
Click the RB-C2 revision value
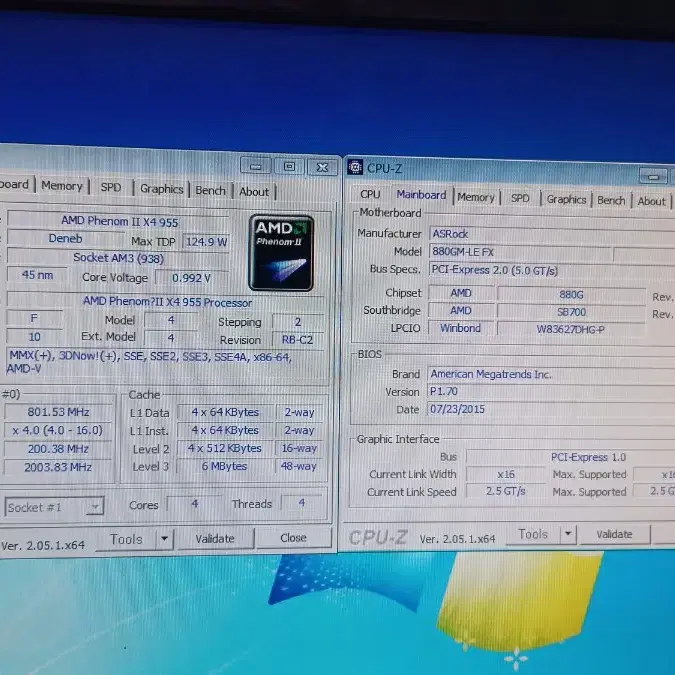click(x=297, y=340)
